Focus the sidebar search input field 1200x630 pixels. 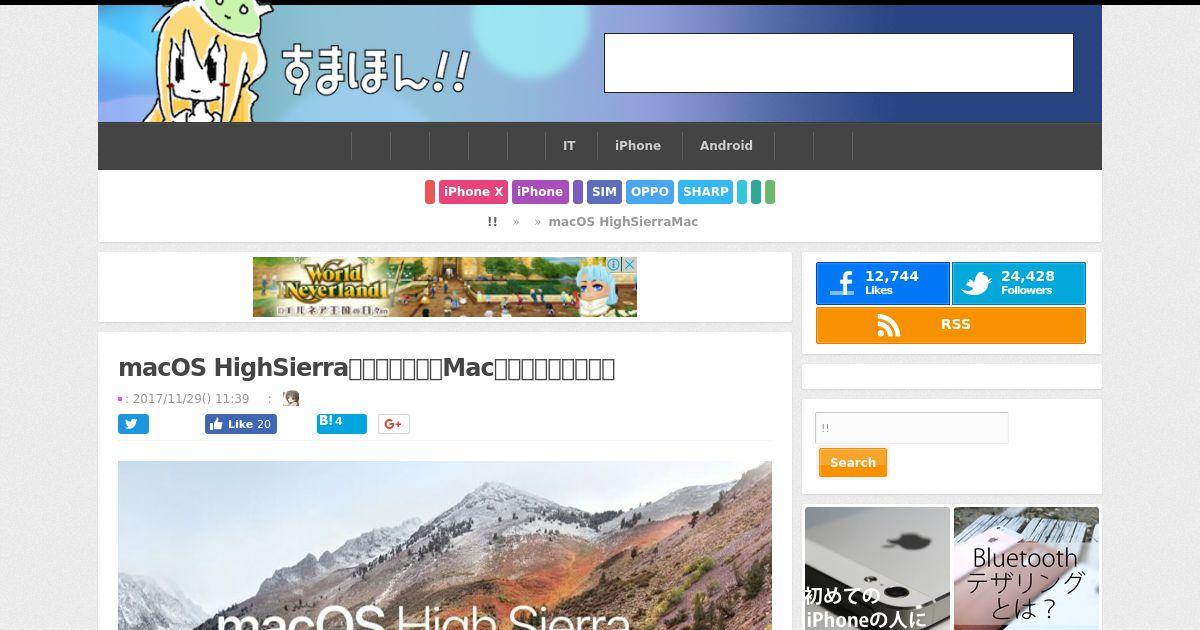coord(912,428)
